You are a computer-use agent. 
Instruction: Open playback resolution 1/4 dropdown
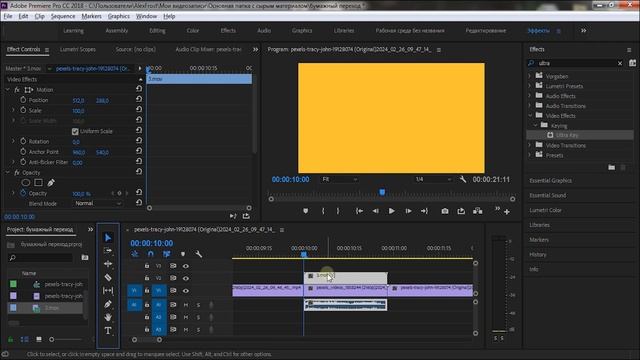(433, 179)
